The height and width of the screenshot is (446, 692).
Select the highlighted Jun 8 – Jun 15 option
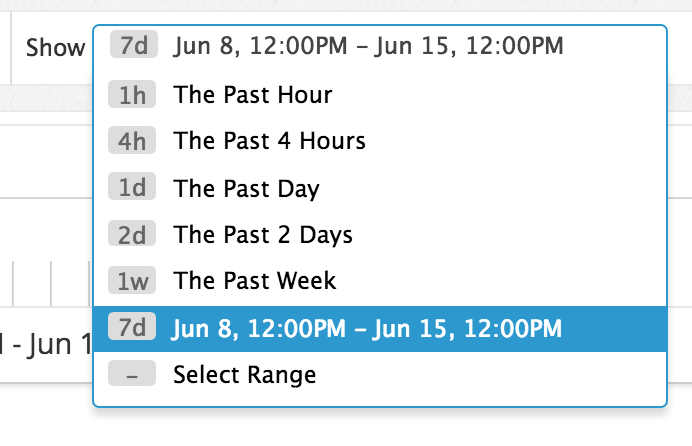(x=367, y=328)
